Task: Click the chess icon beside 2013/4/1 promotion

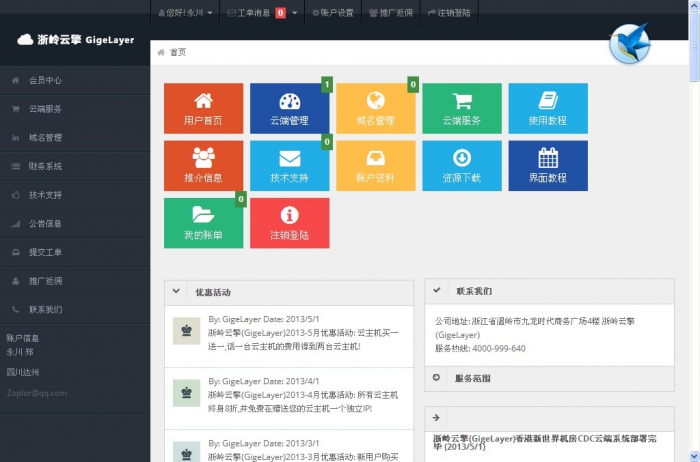Action: pyautogui.click(x=186, y=393)
